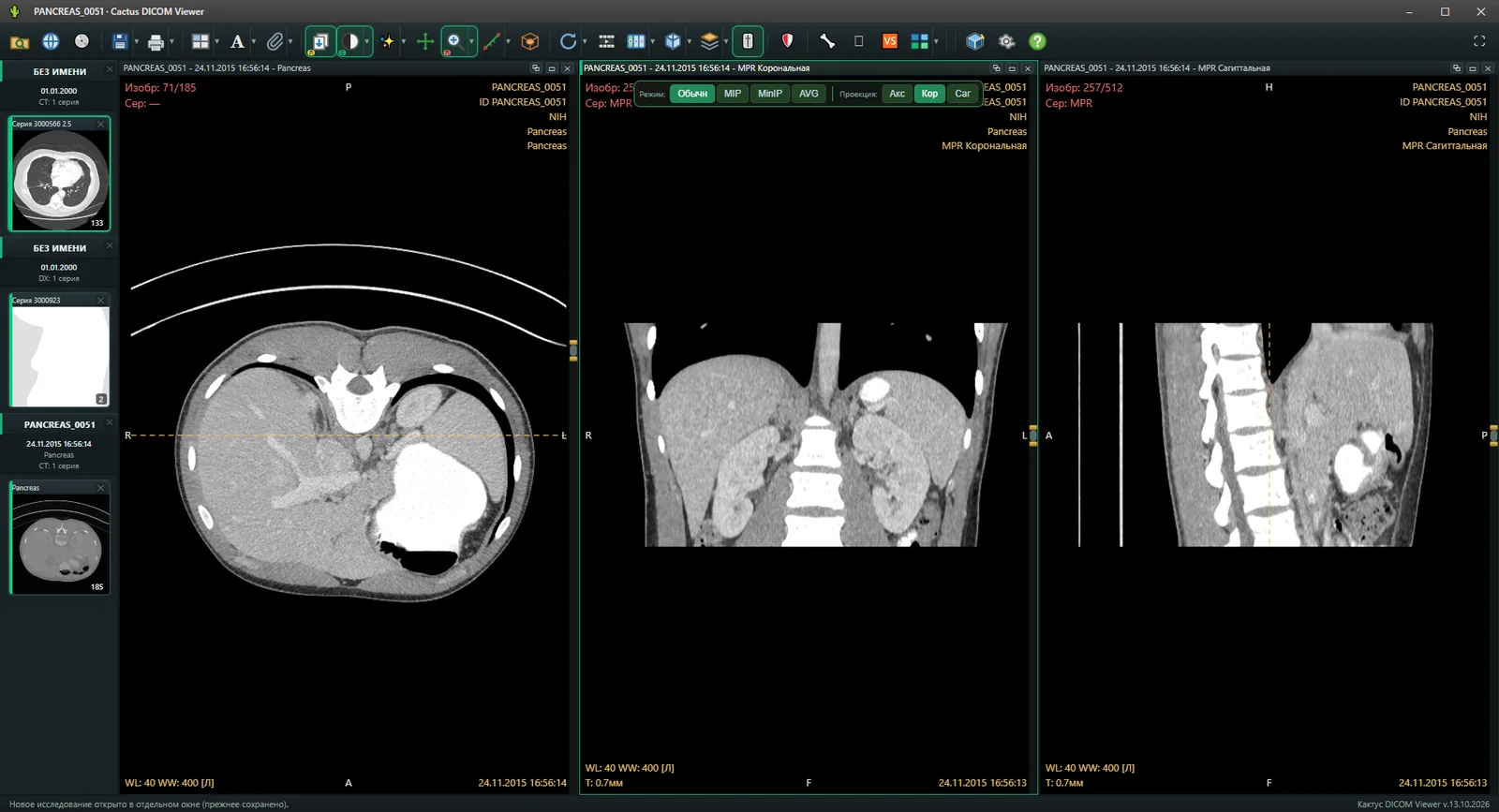Expand the save icon dropdown arrow
Viewport: 1499px width, 812px height.
(x=136, y=41)
